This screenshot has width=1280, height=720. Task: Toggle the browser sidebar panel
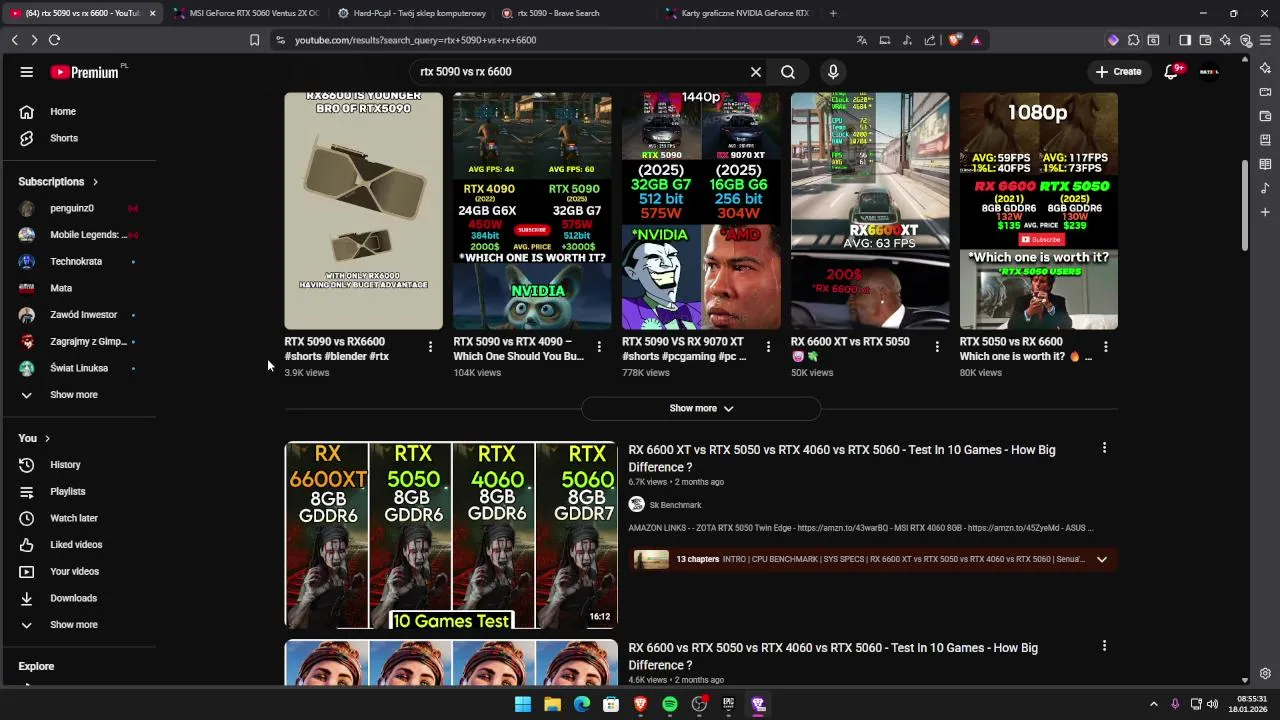(x=1185, y=40)
